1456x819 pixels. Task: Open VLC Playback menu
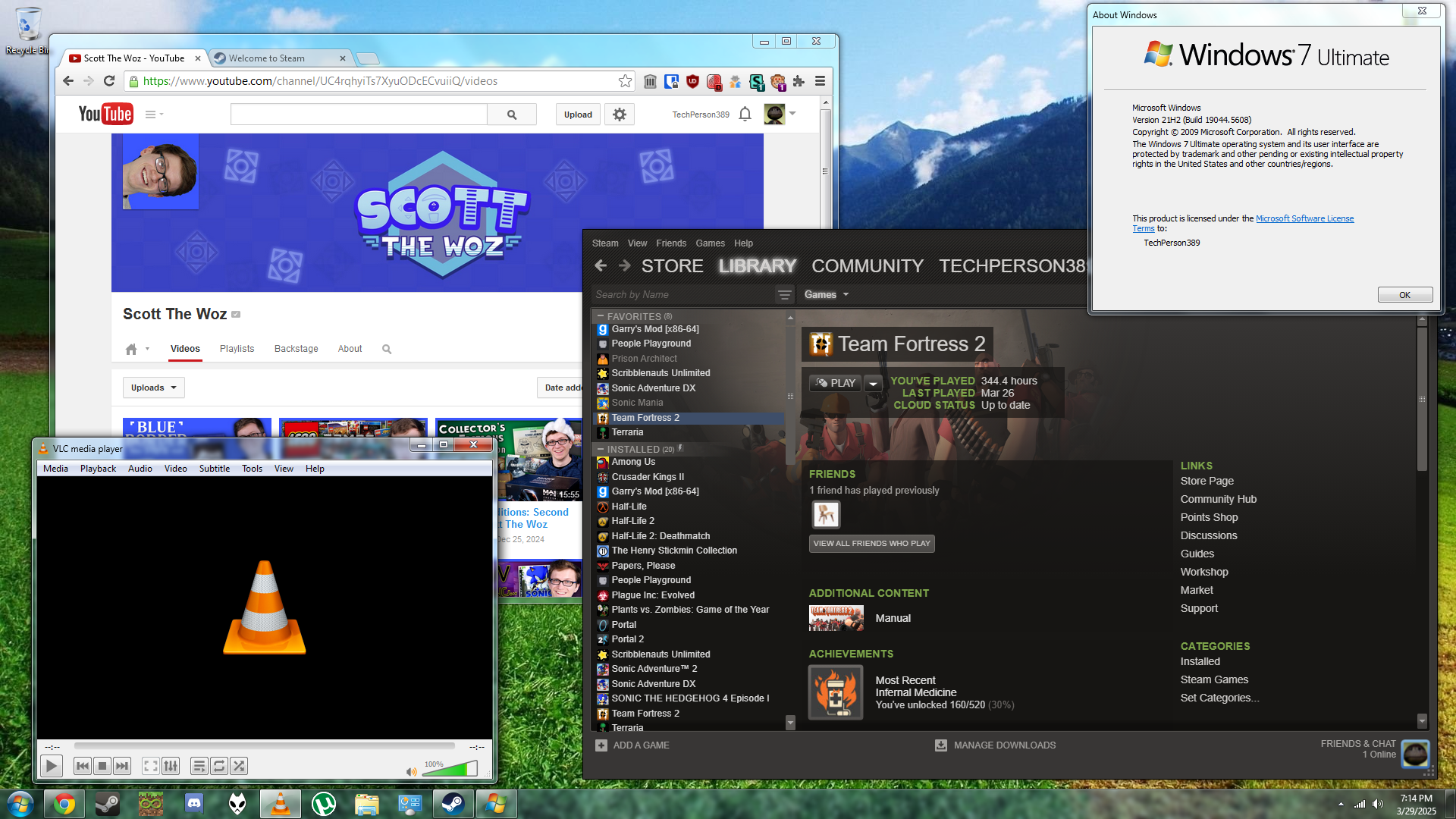point(98,469)
